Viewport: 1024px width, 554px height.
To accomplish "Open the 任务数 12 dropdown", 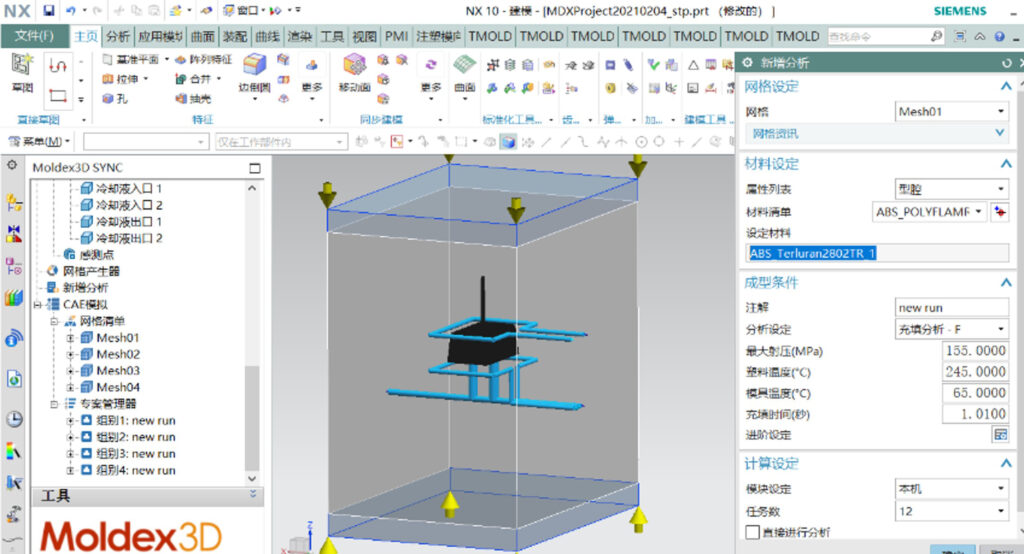I will point(952,511).
